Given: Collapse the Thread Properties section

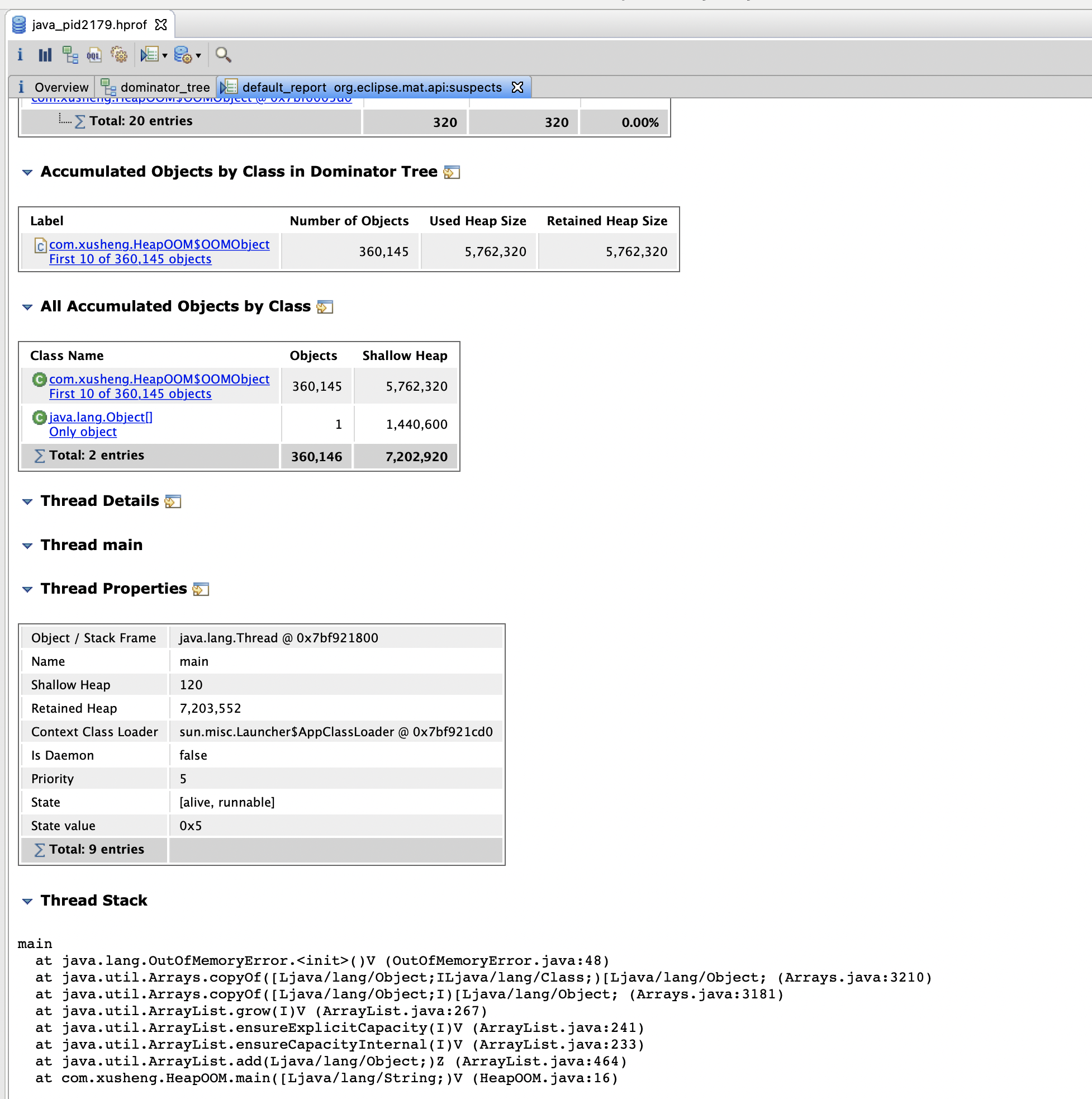Looking at the screenshot, I should coord(27,589).
